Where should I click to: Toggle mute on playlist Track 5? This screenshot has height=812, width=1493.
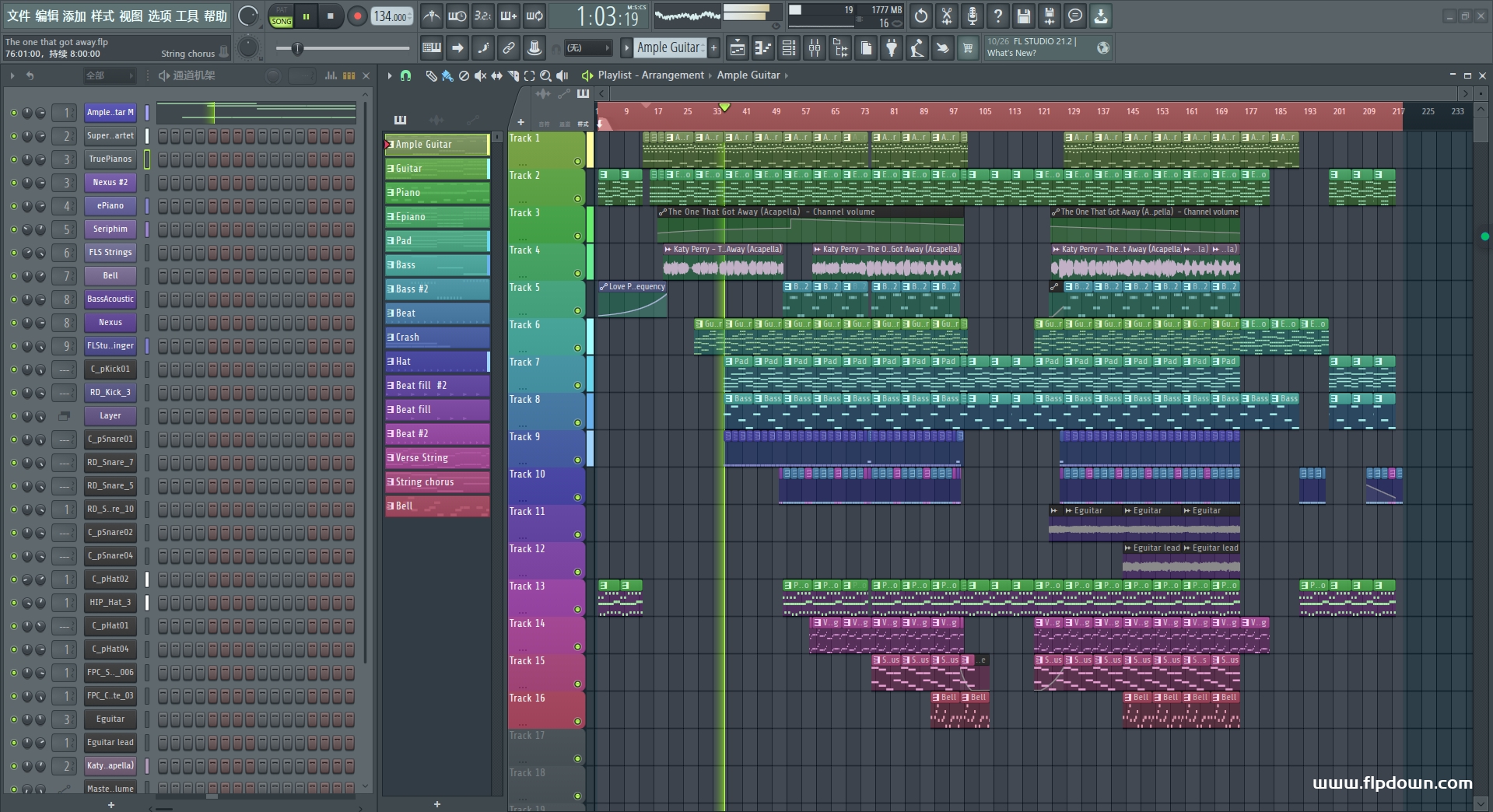pyautogui.click(x=577, y=311)
